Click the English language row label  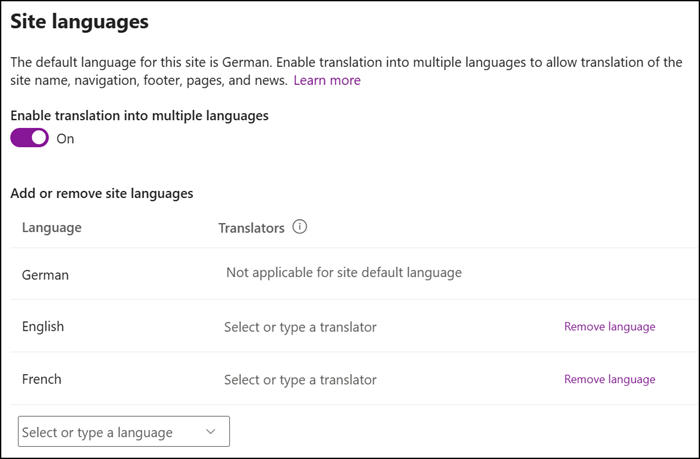tap(43, 327)
